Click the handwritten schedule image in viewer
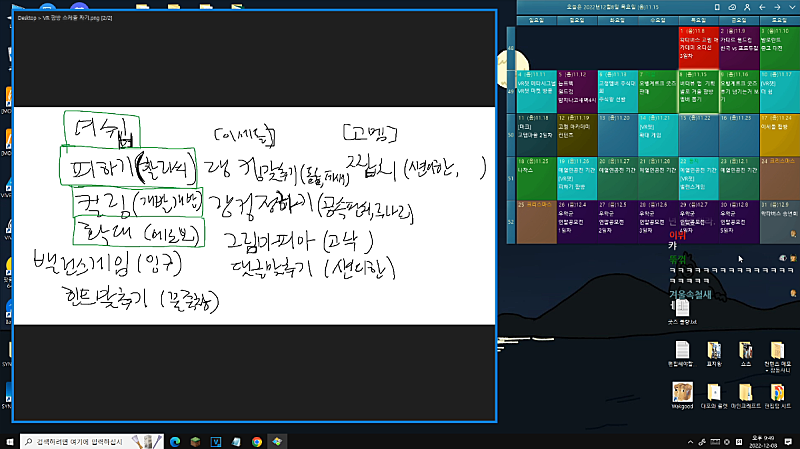The width and height of the screenshot is (800, 449). tap(254, 215)
